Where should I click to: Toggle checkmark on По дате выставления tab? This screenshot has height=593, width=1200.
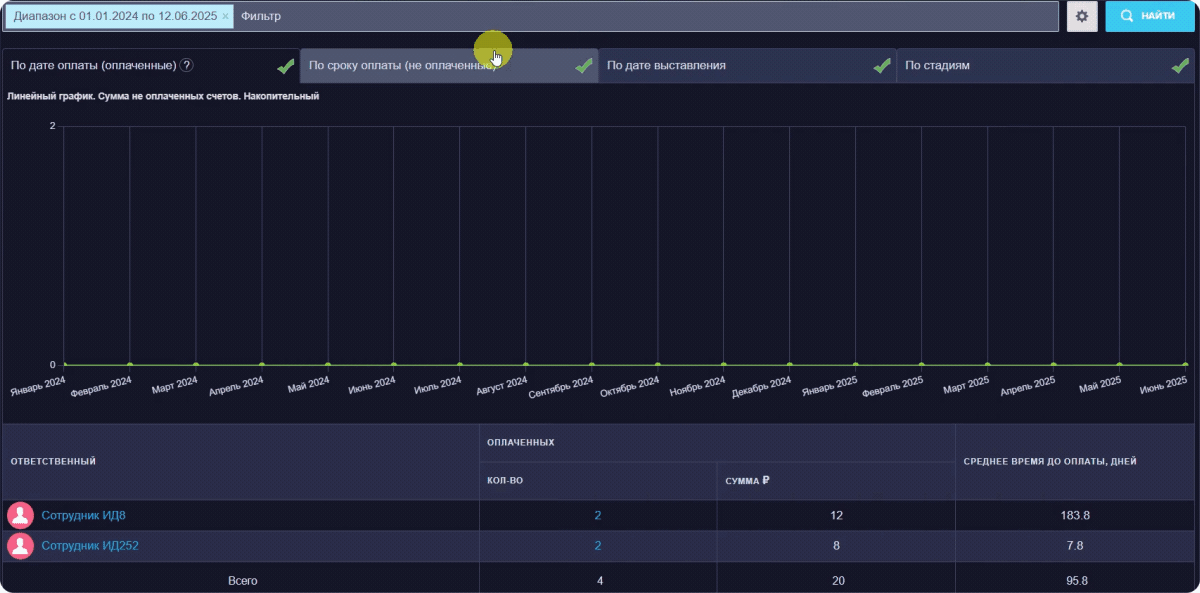click(x=882, y=66)
